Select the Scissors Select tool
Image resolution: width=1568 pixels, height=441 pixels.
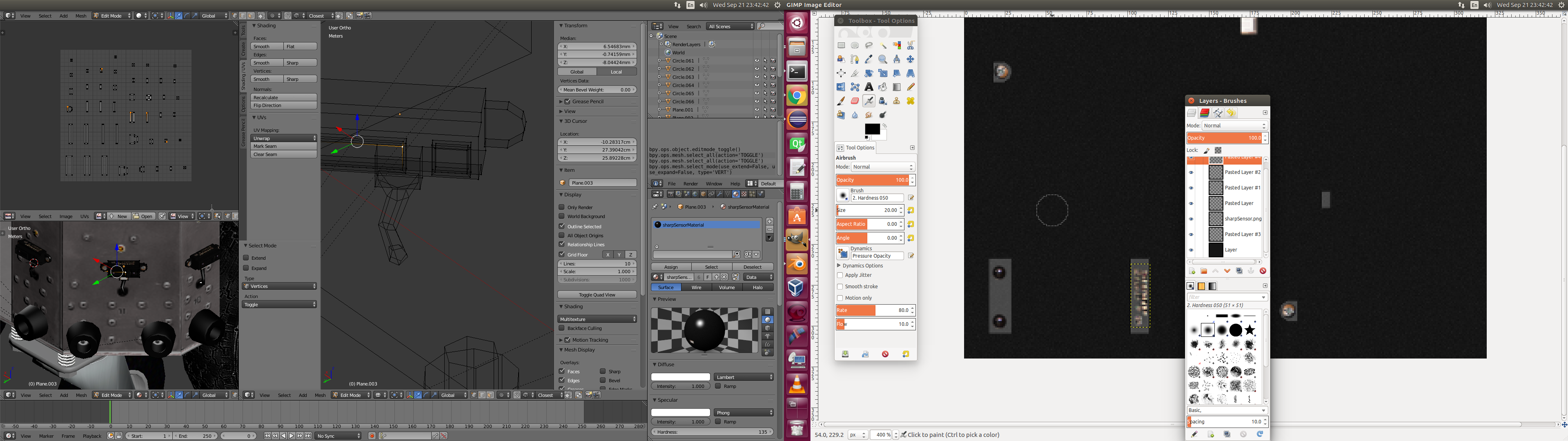[911, 46]
